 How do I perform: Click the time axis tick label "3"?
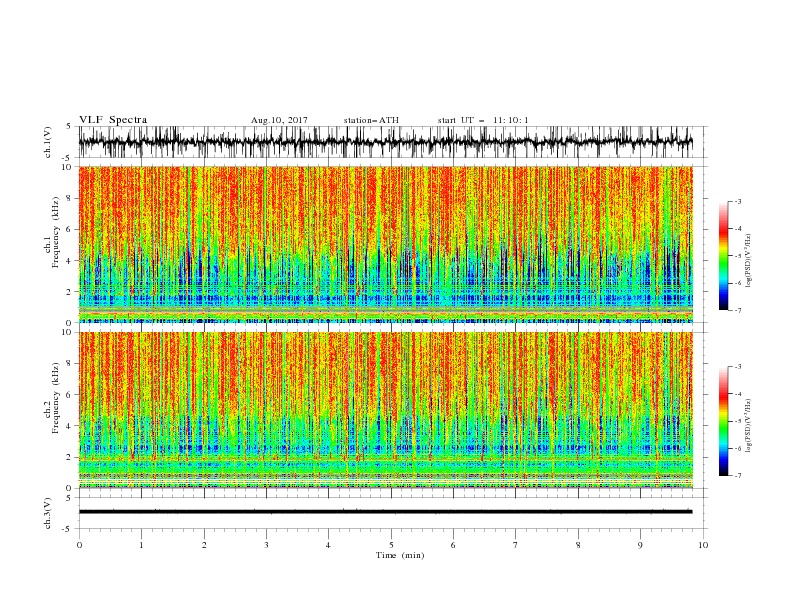pos(266,545)
